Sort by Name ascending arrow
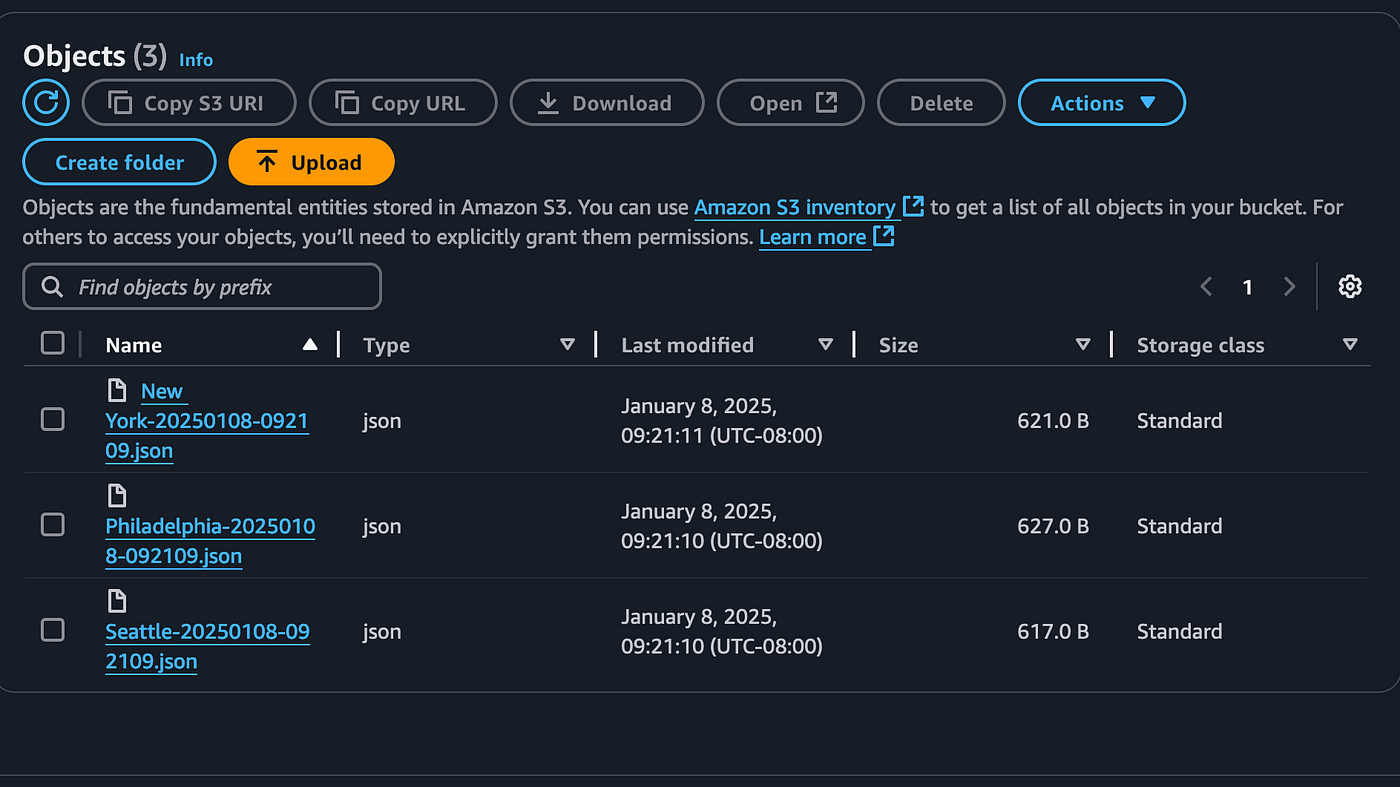1400x787 pixels. coord(310,345)
